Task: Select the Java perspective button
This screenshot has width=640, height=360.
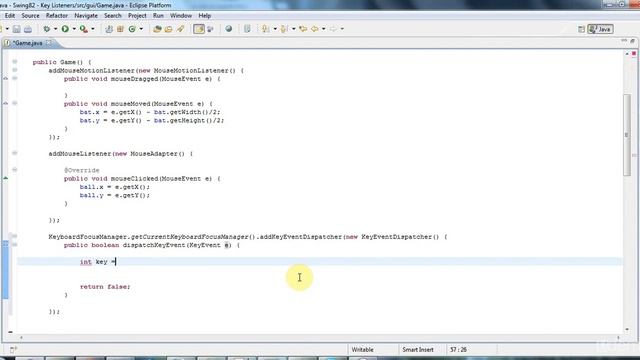Action: click(600, 29)
